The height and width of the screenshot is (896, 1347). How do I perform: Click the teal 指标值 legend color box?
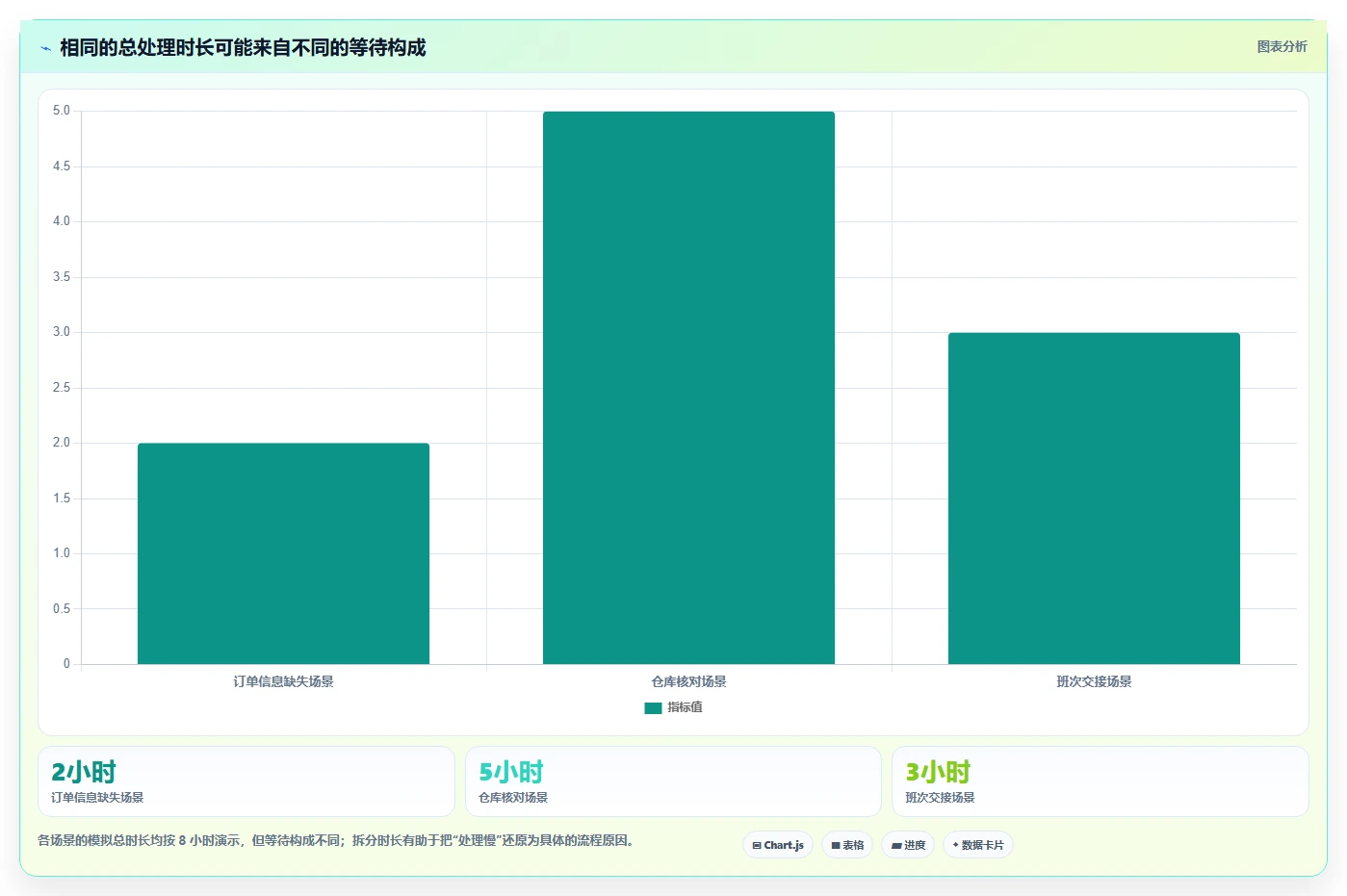point(653,707)
